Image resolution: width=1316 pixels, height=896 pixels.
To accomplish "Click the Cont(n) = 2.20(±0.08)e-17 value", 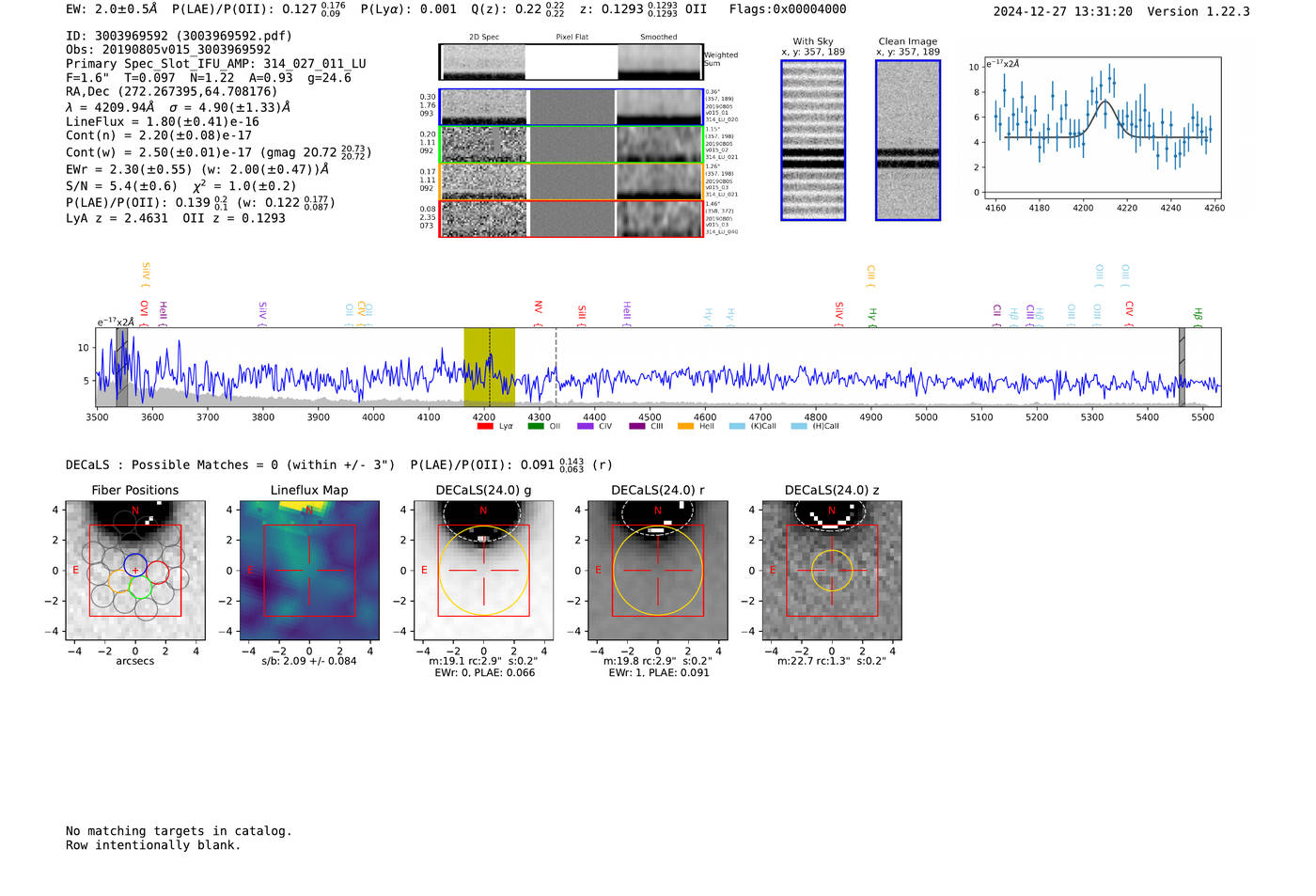I will [159, 135].
